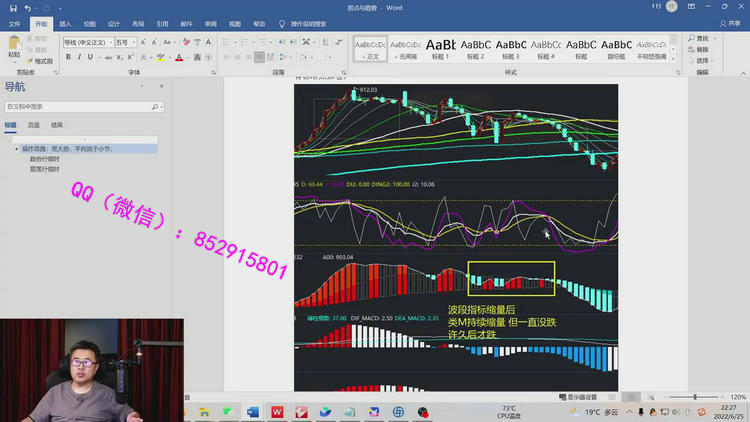Click the search magnifier in navigation pane
The height and width of the screenshot is (422, 750).
coord(156,106)
